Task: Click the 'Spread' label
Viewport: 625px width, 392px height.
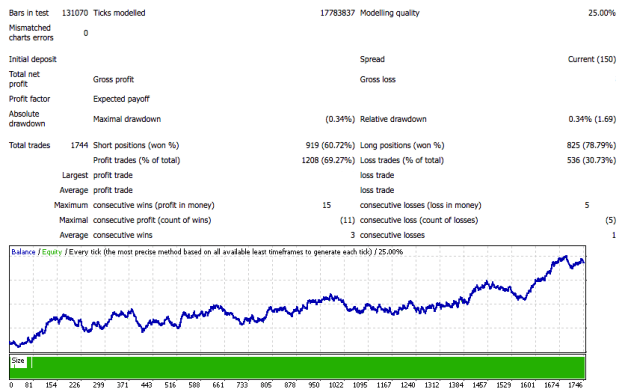Action: 372,59
